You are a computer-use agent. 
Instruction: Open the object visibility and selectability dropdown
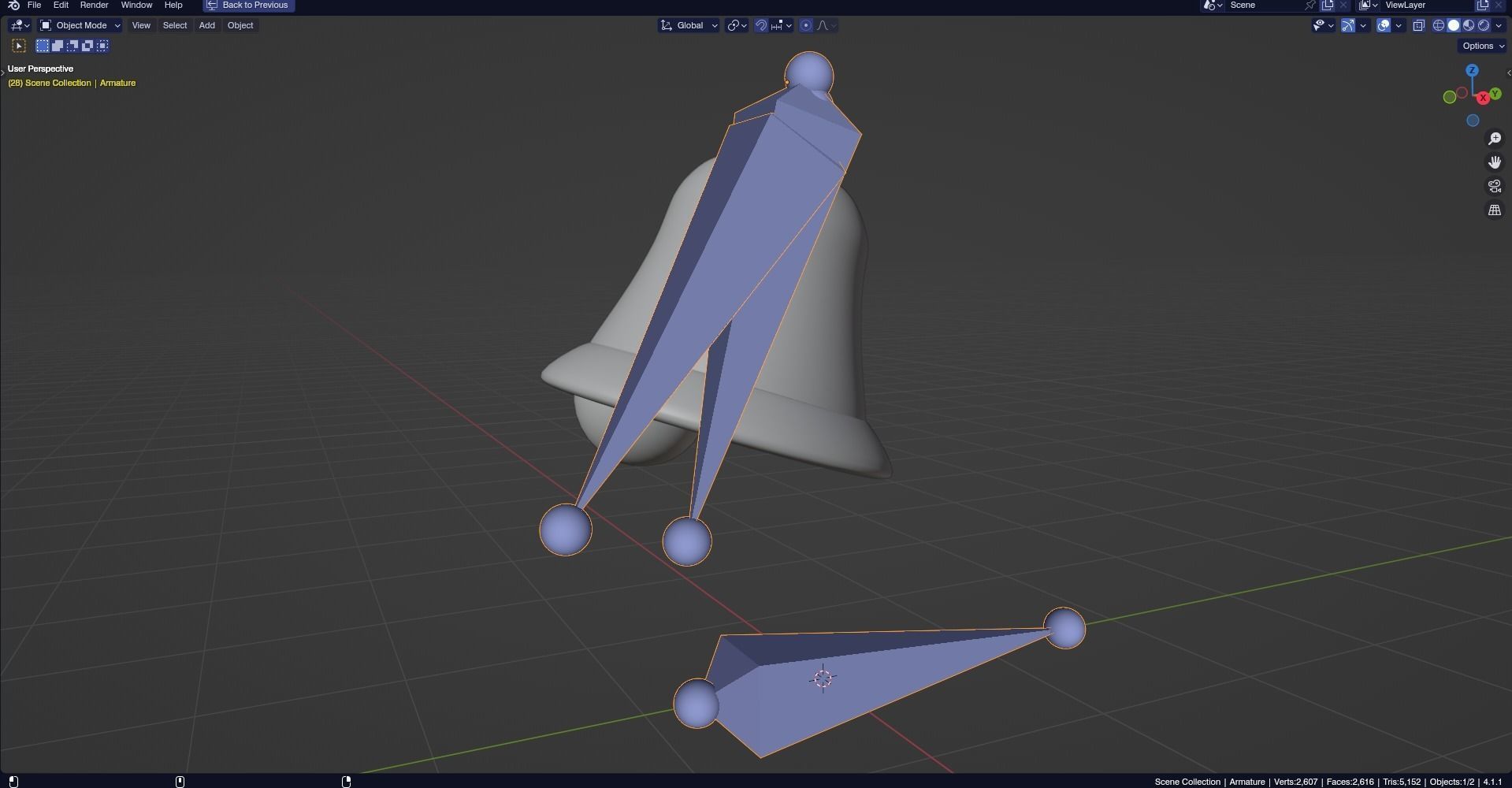tap(1323, 25)
